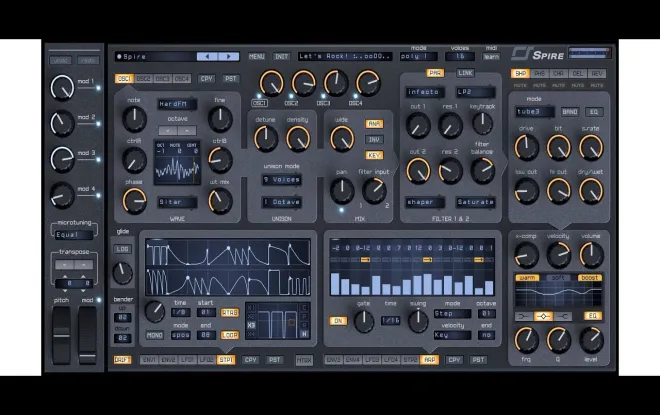
Task: Click the transpose down arrow button
Action: (64, 265)
